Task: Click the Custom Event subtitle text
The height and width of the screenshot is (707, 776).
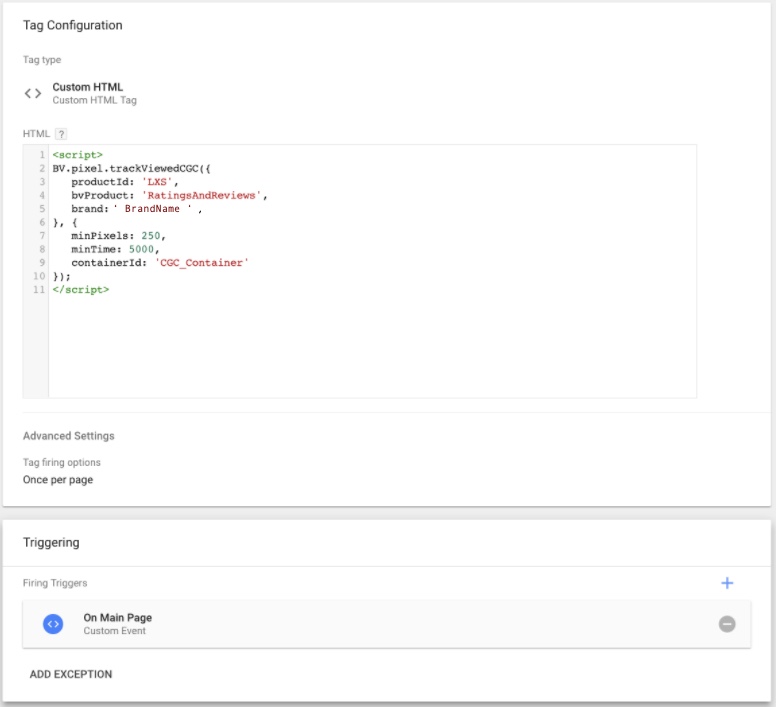Action: [x=114, y=631]
